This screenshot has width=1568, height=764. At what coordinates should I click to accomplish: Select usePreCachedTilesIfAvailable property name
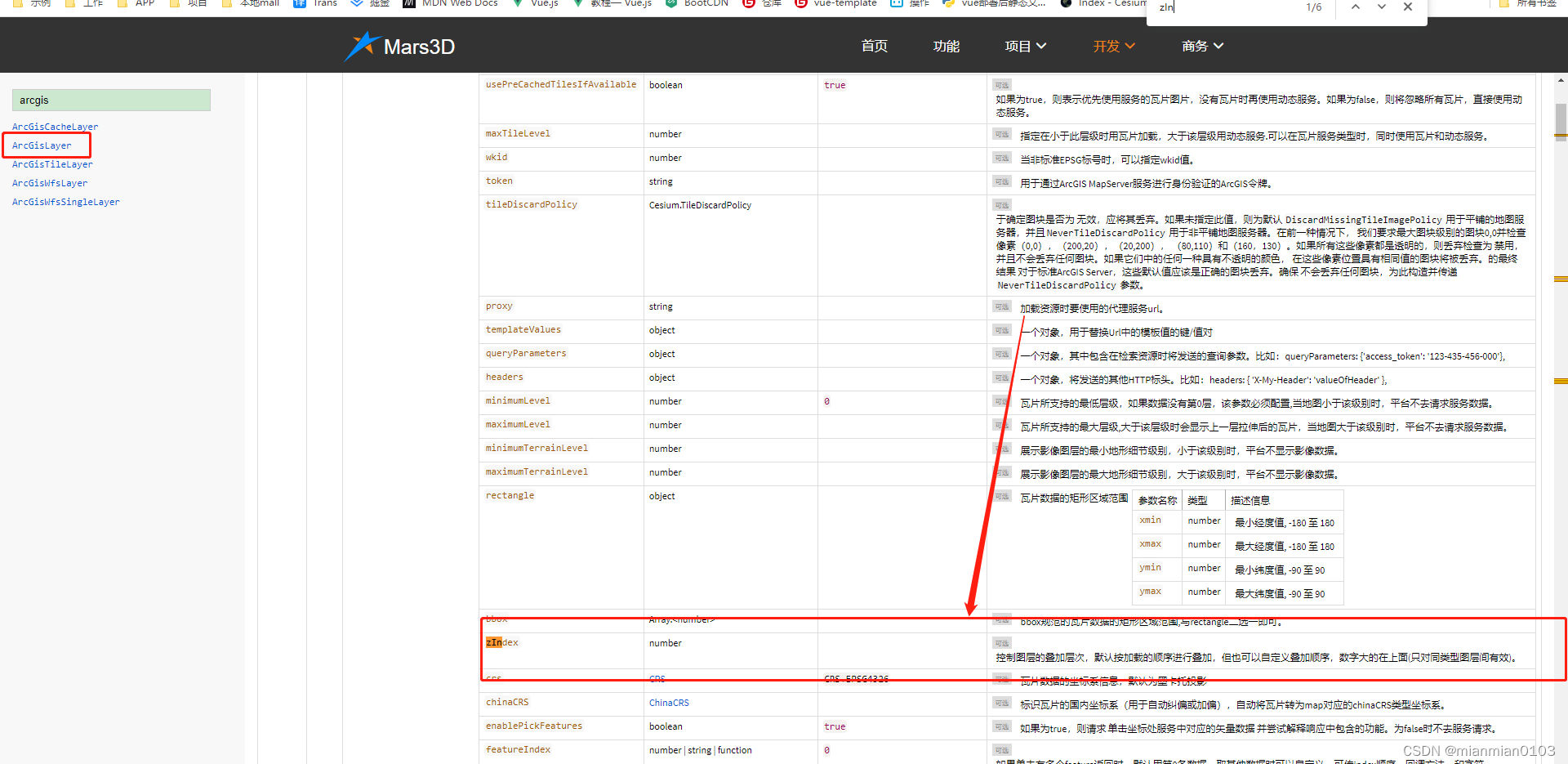(x=561, y=84)
